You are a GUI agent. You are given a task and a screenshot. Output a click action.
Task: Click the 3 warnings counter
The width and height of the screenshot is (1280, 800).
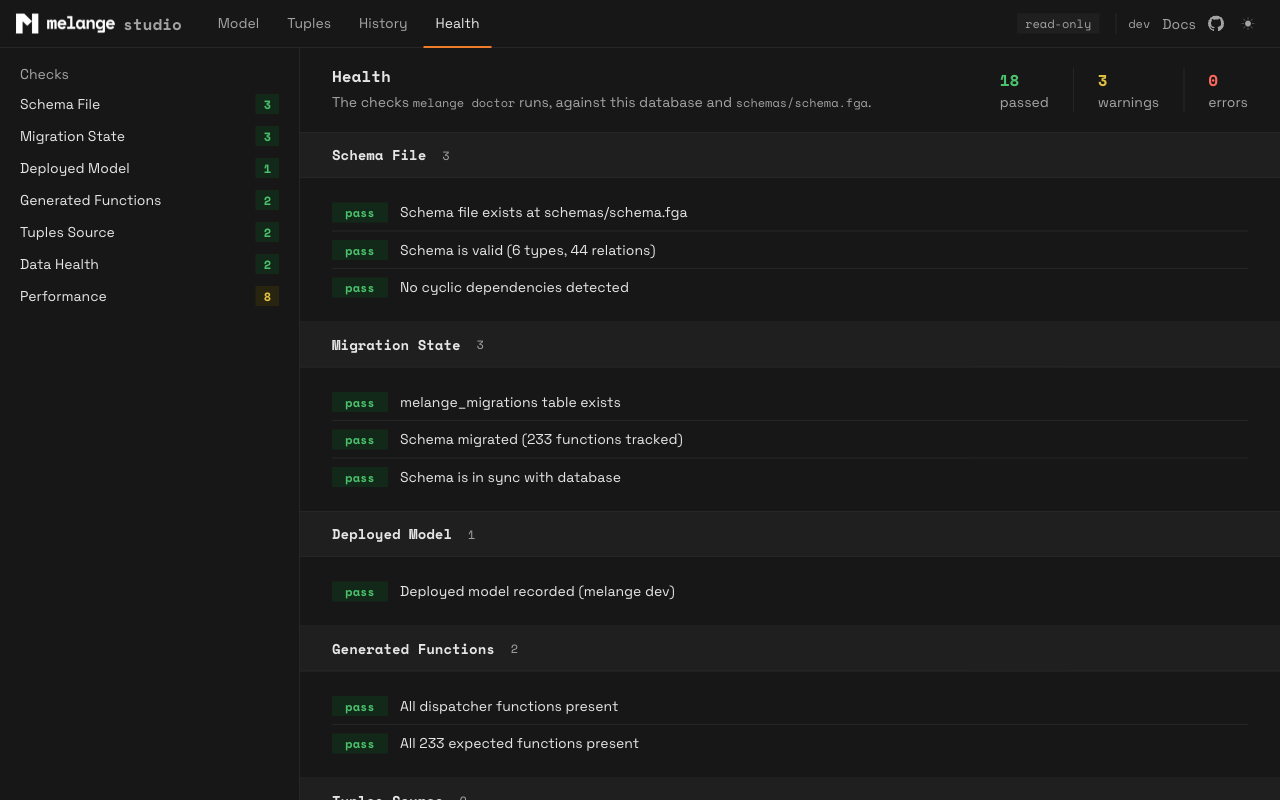pos(1128,90)
